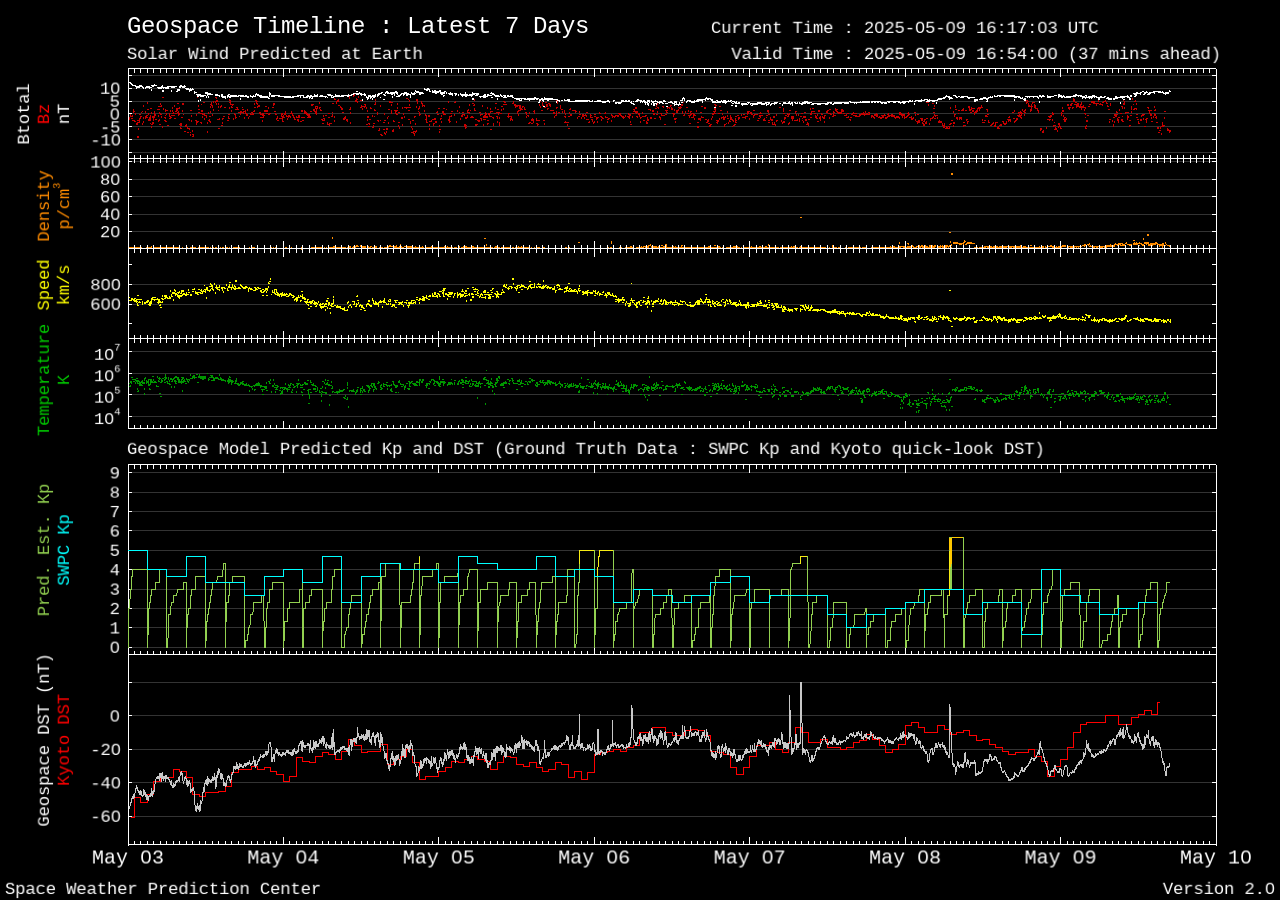Click the 'Space Weather Prediction Center' footer text

coord(163,889)
